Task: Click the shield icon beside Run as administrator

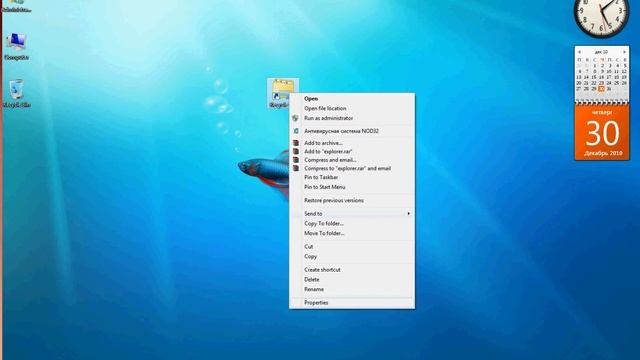Action: click(296, 118)
